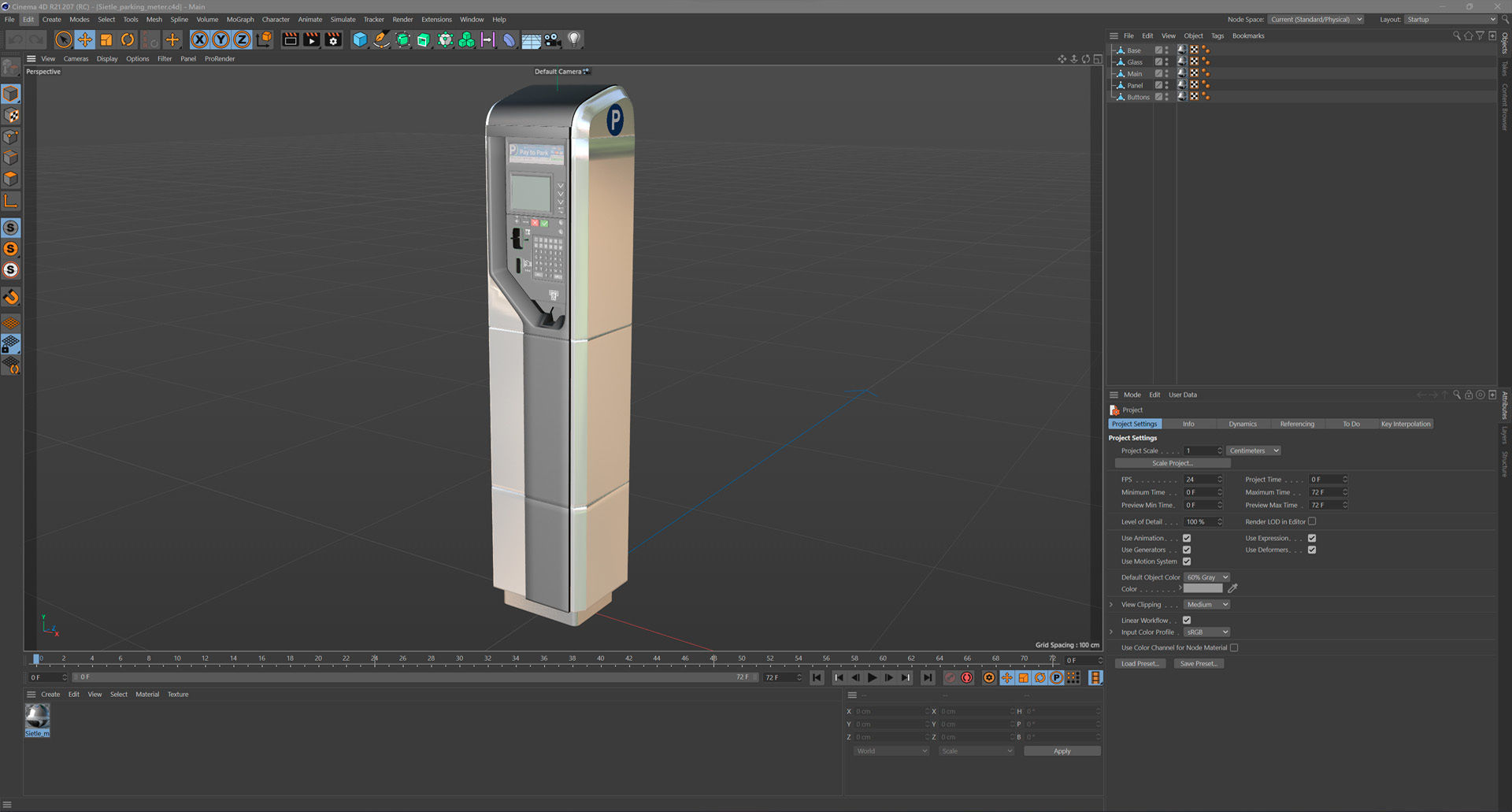Click the MoGraph cloner icon

[x=467, y=39]
